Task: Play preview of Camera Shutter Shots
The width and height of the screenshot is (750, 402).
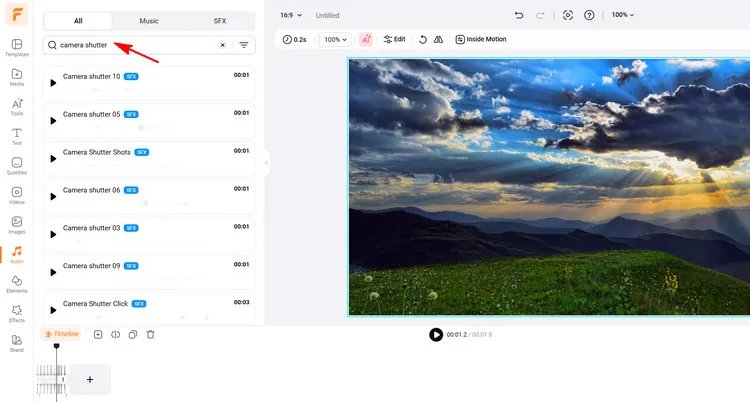Action: click(53, 159)
